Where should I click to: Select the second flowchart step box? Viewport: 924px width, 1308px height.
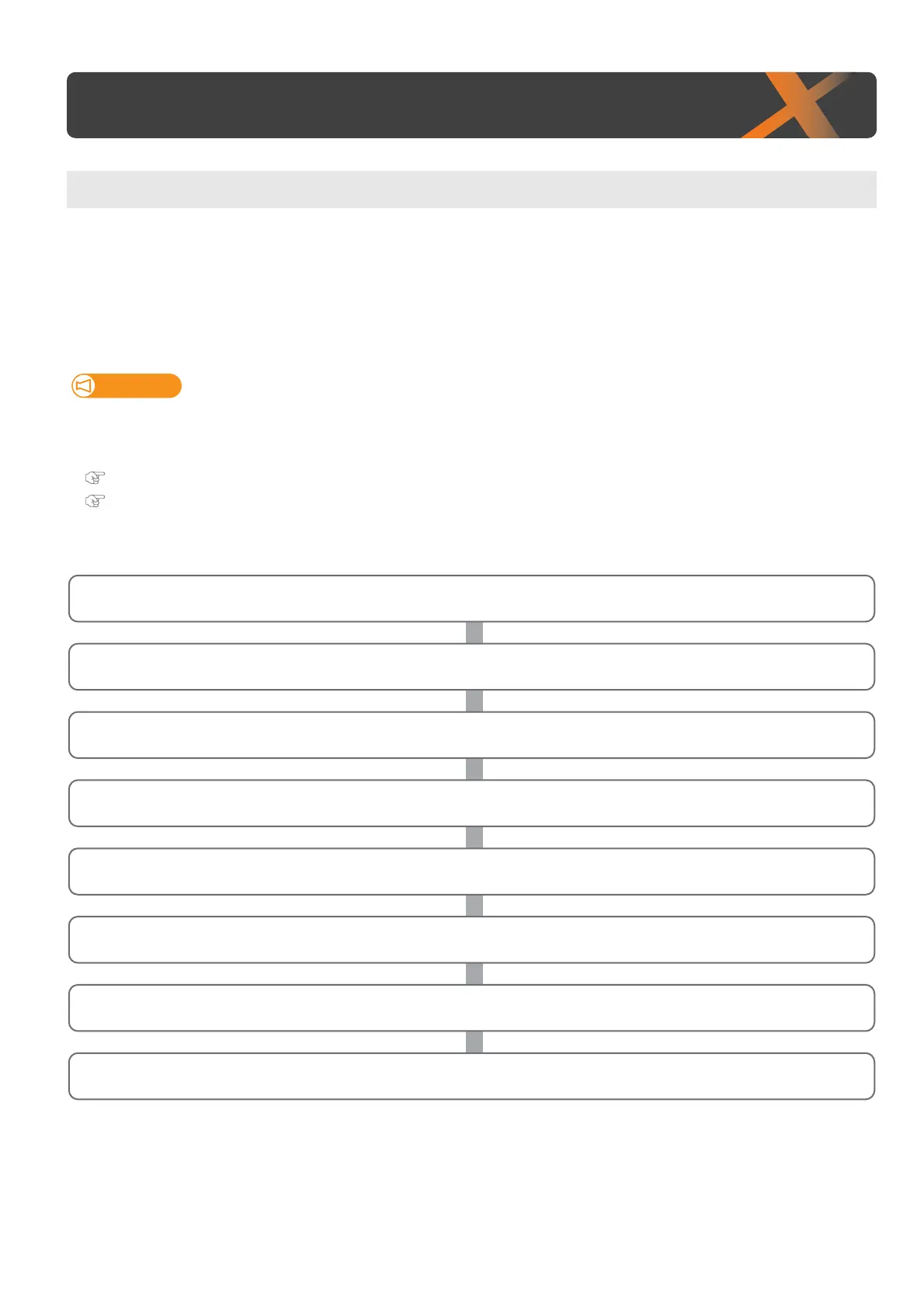[471, 666]
